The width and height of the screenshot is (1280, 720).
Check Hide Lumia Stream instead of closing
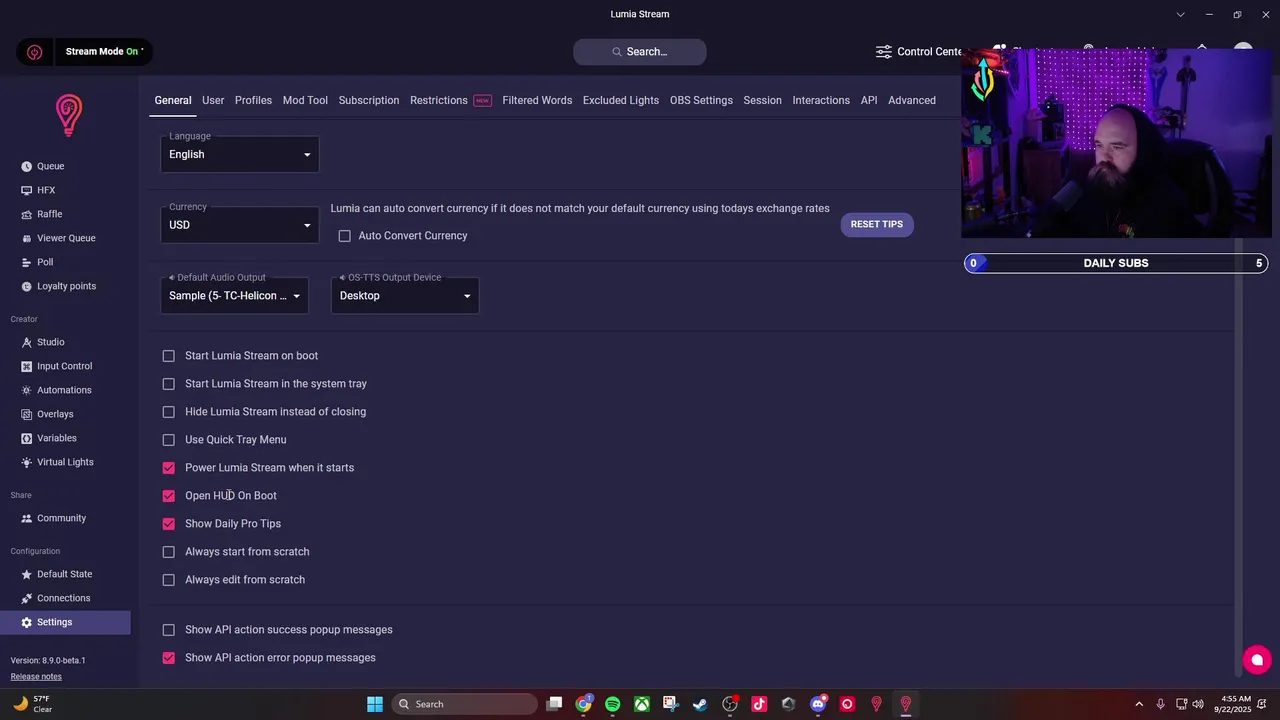pyautogui.click(x=169, y=412)
